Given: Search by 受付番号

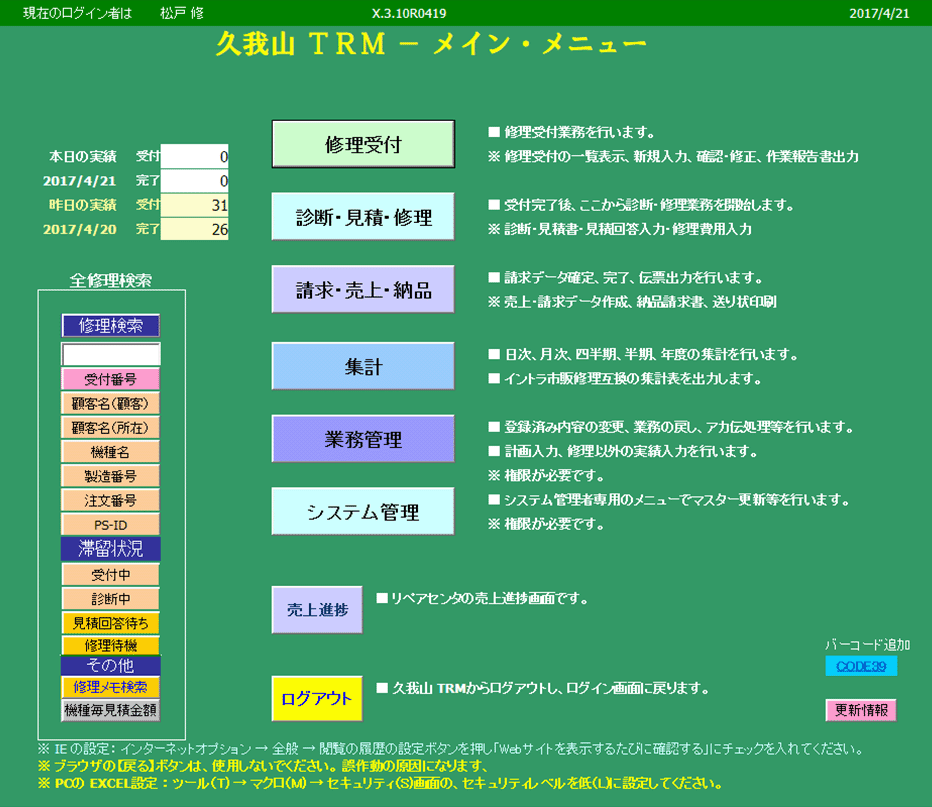Looking at the screenshot, I should [x=111, y=379].
